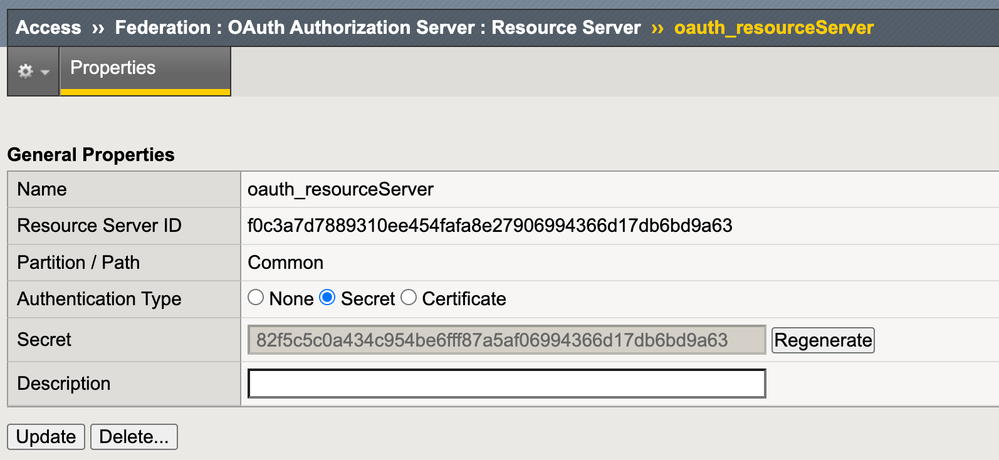The height and width of the screenshot is (460, 999).
Task: Click inside the Secret value field
Action: coord(506,340)
